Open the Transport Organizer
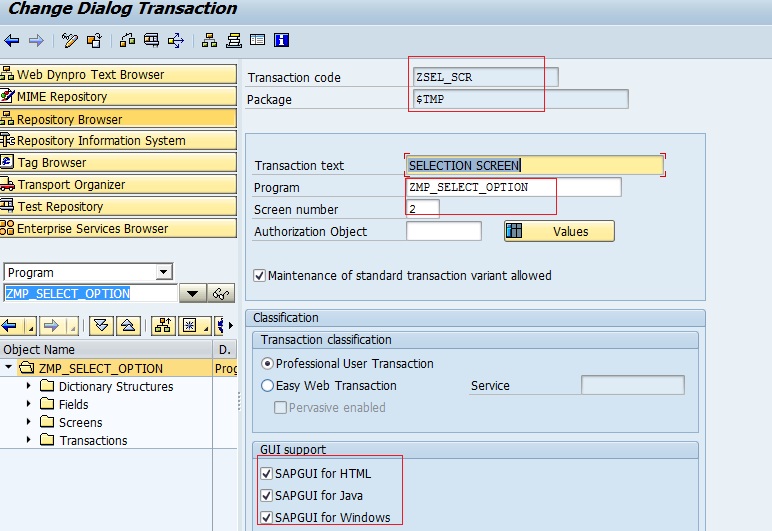This screenshot has width=772, height=531. click(118, 185)
